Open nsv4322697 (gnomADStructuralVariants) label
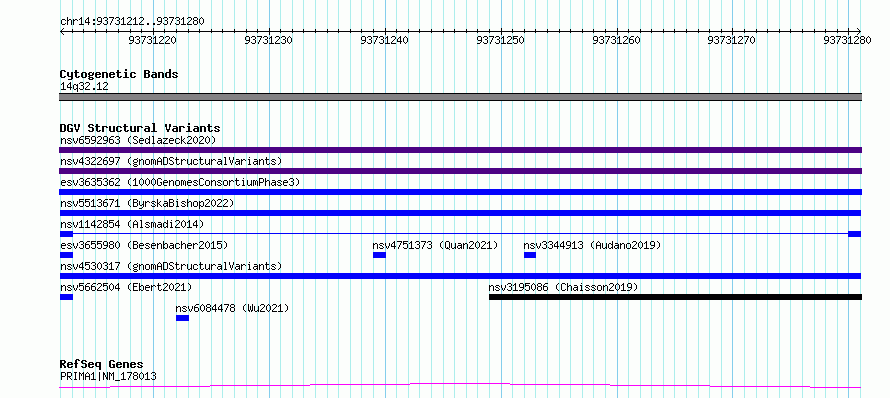Viewport: 890px width, 398px height. pos(171,161)
